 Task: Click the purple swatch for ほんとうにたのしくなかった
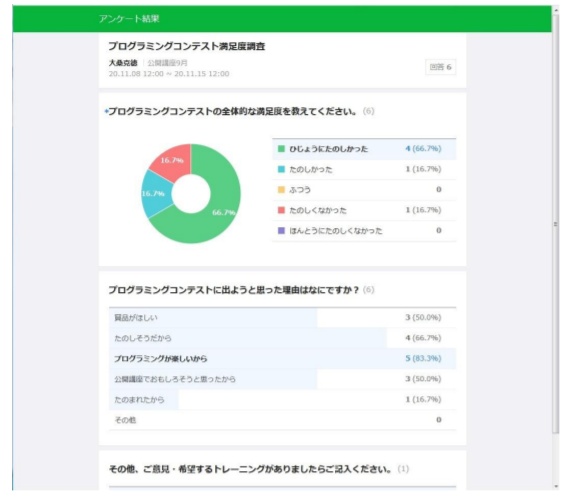(x=281, y=230)
